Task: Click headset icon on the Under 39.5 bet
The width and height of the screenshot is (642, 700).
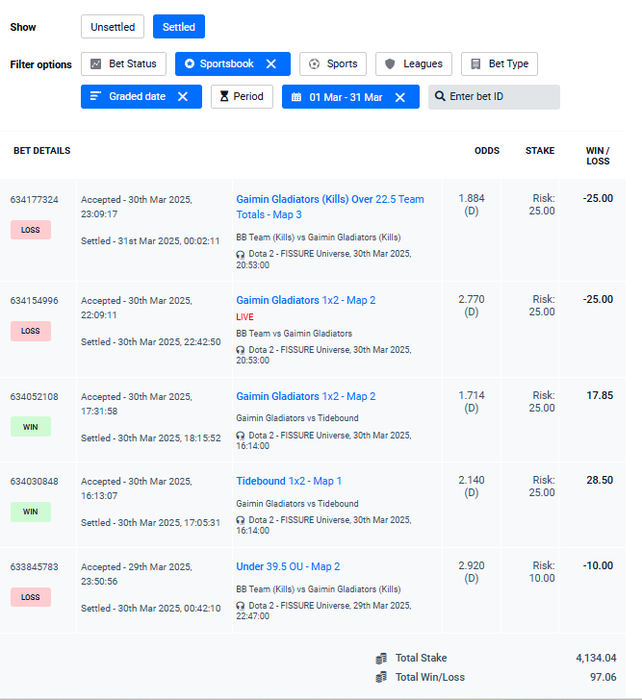Action: coord(241,605)
